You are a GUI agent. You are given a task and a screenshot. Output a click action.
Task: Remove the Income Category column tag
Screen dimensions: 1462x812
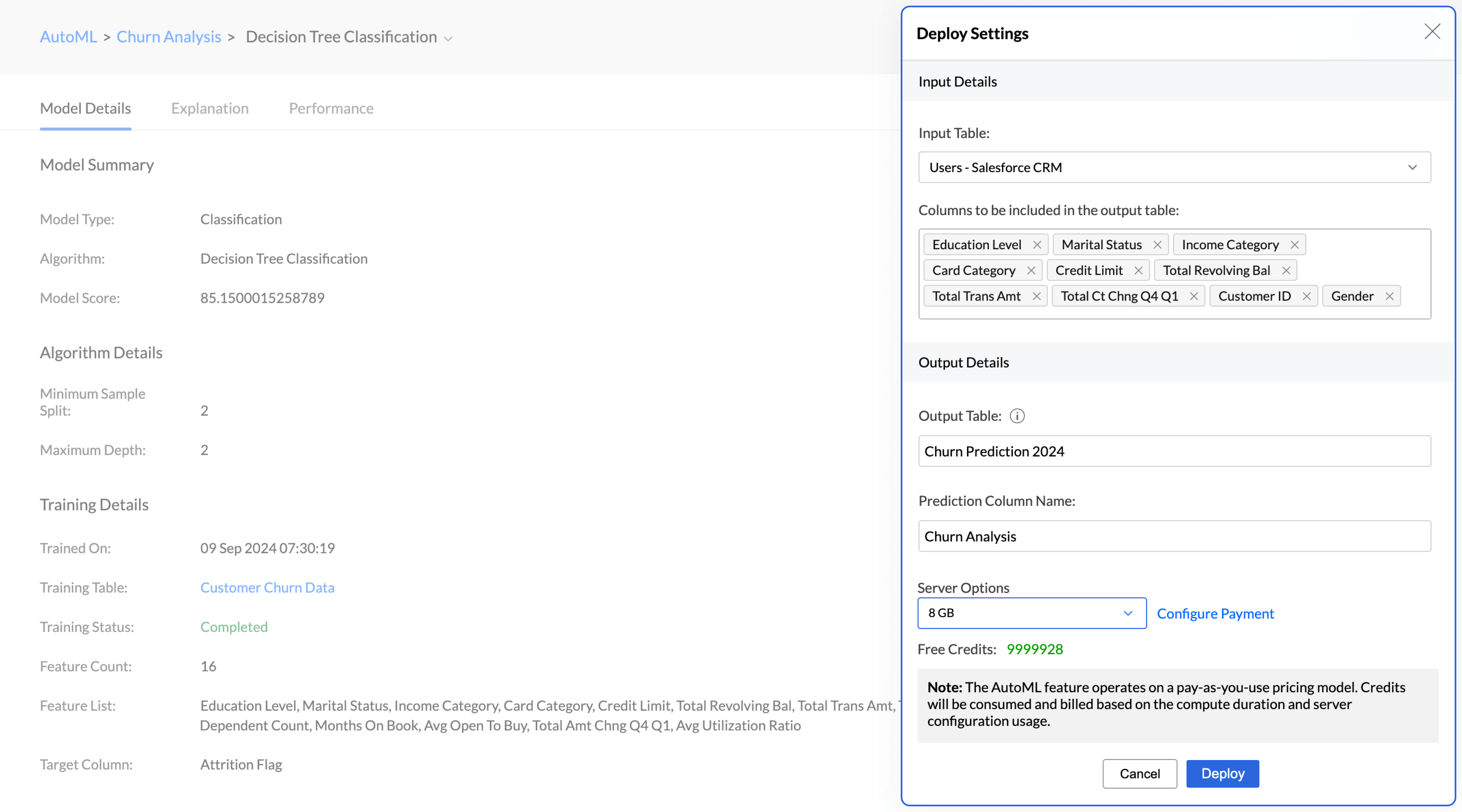[x=1294, y=244]
